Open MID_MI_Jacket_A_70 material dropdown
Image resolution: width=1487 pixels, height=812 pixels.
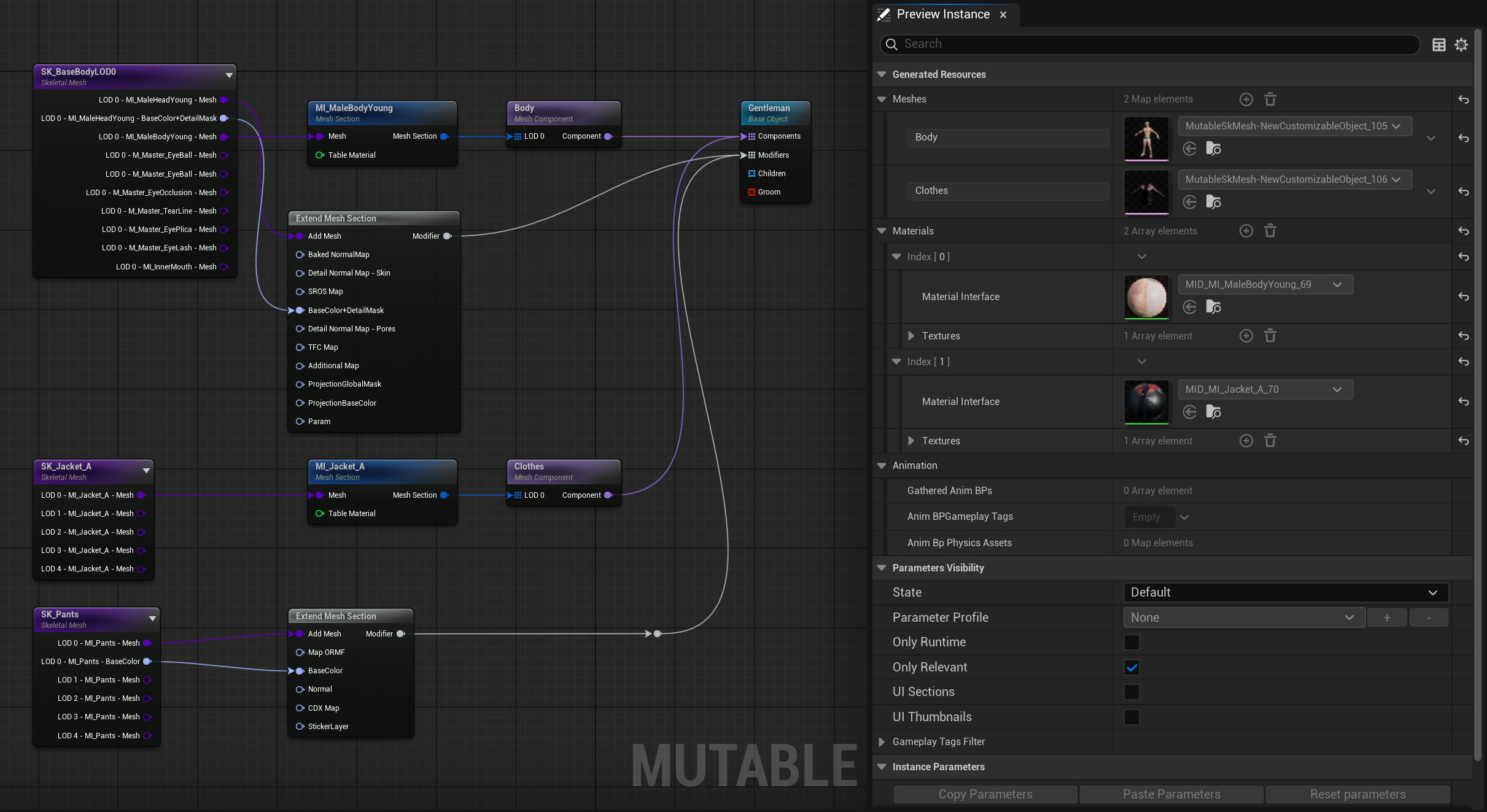(1265, 389)
